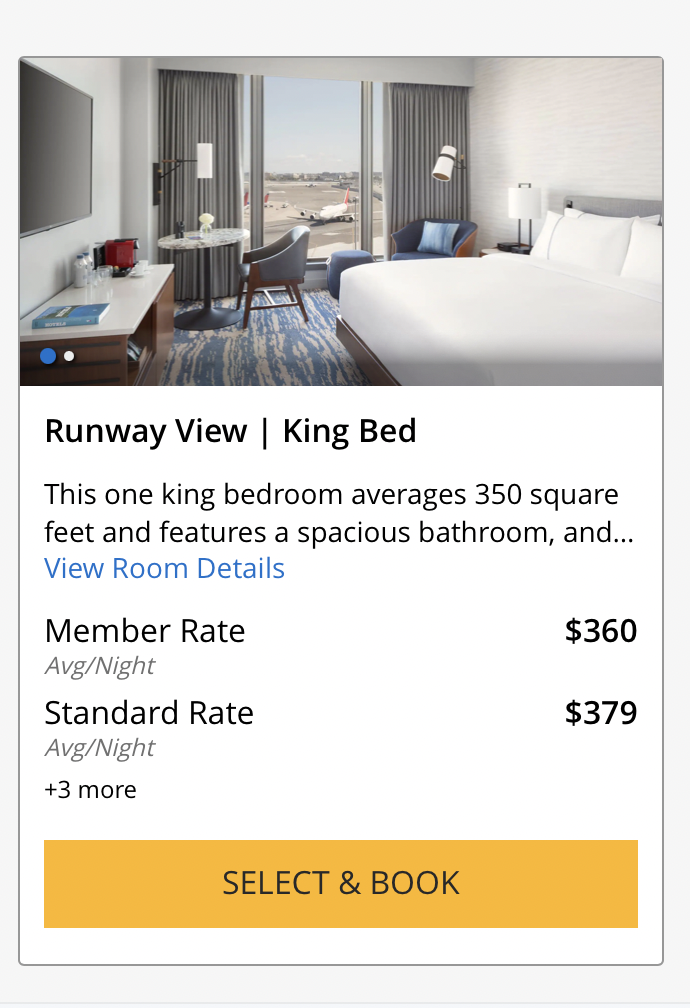Choose the Standard Rate option

pyautogui.click(x=149, y=713)
